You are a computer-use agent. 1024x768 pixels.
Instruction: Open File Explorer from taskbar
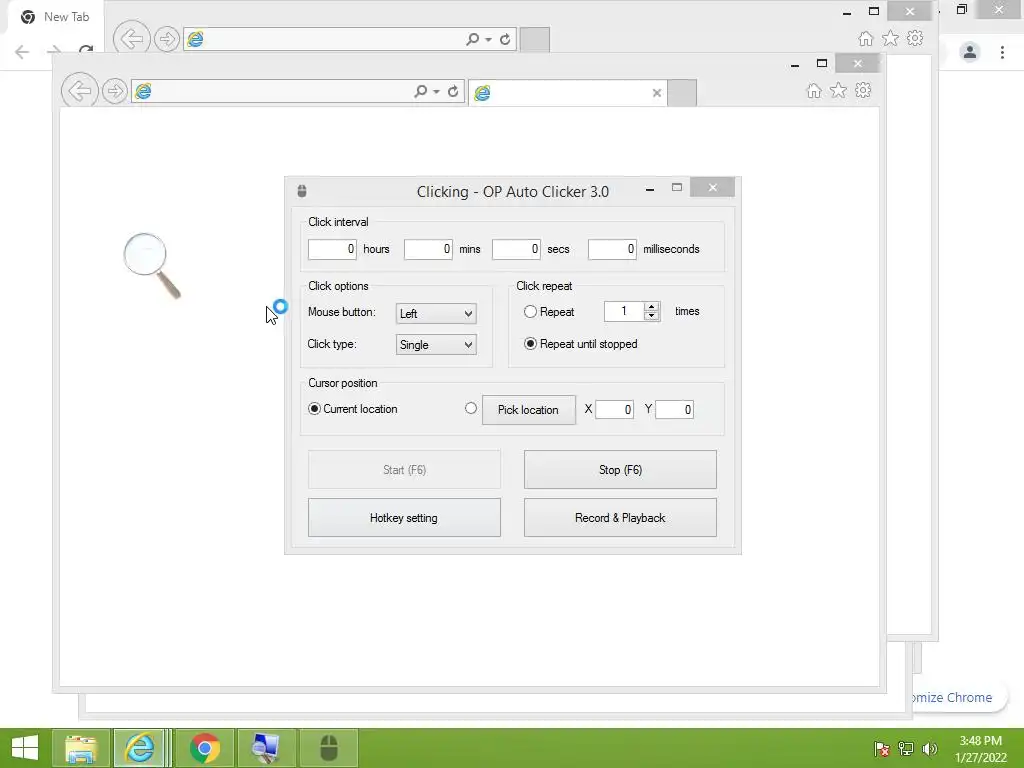[81, 748]
